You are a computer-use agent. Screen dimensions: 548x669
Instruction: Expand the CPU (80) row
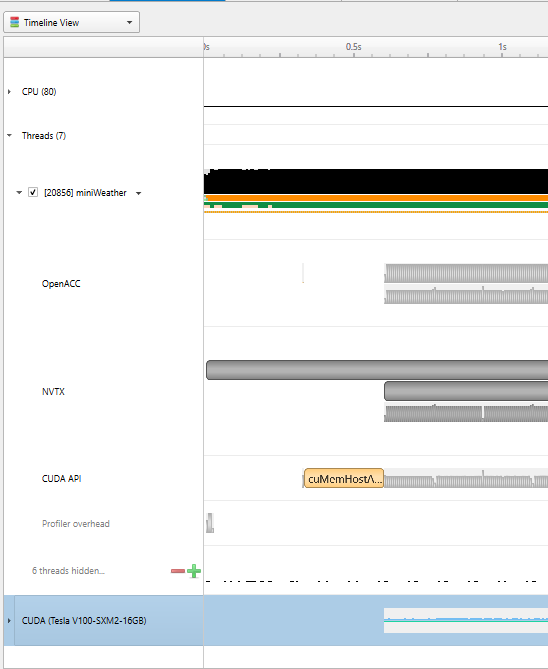click(9, 92)
